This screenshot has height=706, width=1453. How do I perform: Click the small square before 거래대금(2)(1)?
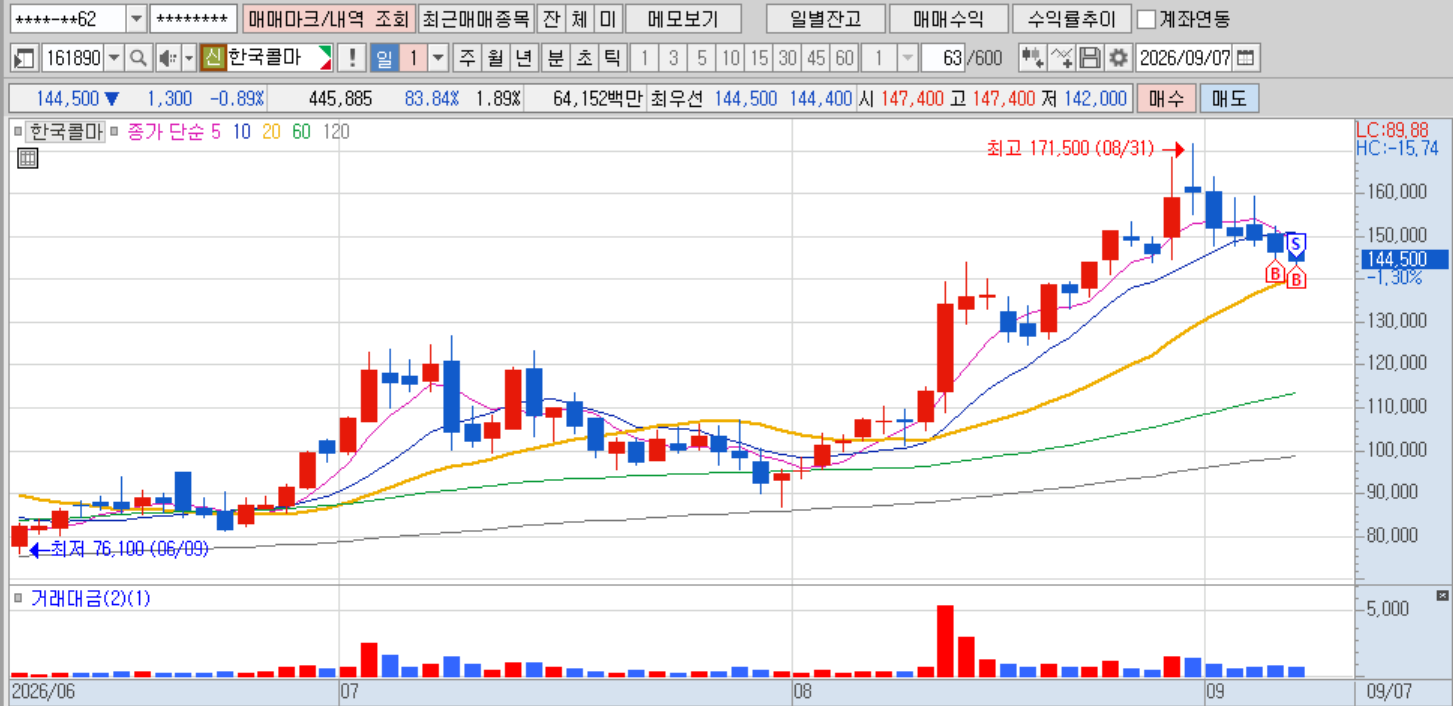[18, 598]
